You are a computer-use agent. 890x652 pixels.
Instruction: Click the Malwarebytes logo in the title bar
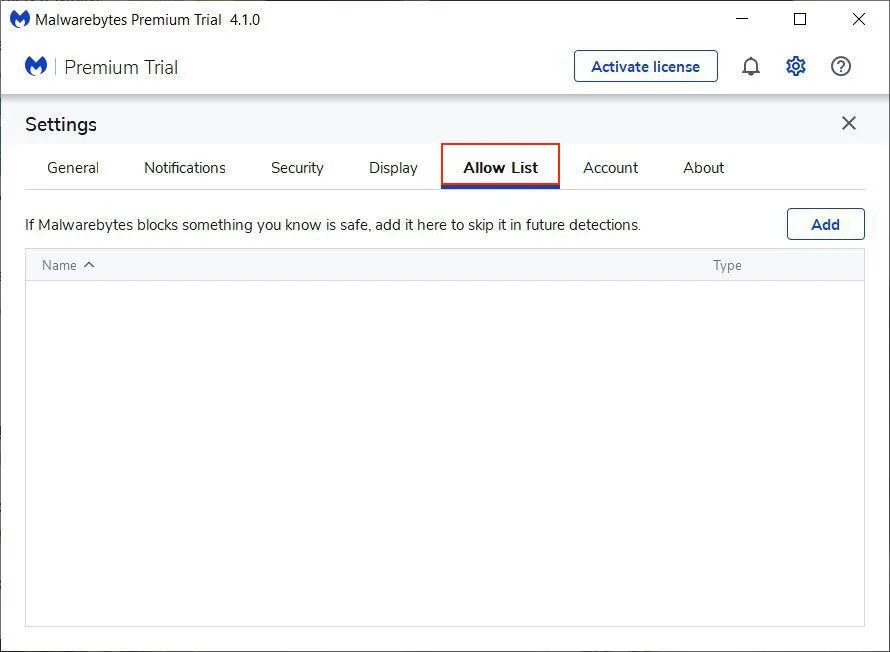pyautogui.click(x=19, y=20)
